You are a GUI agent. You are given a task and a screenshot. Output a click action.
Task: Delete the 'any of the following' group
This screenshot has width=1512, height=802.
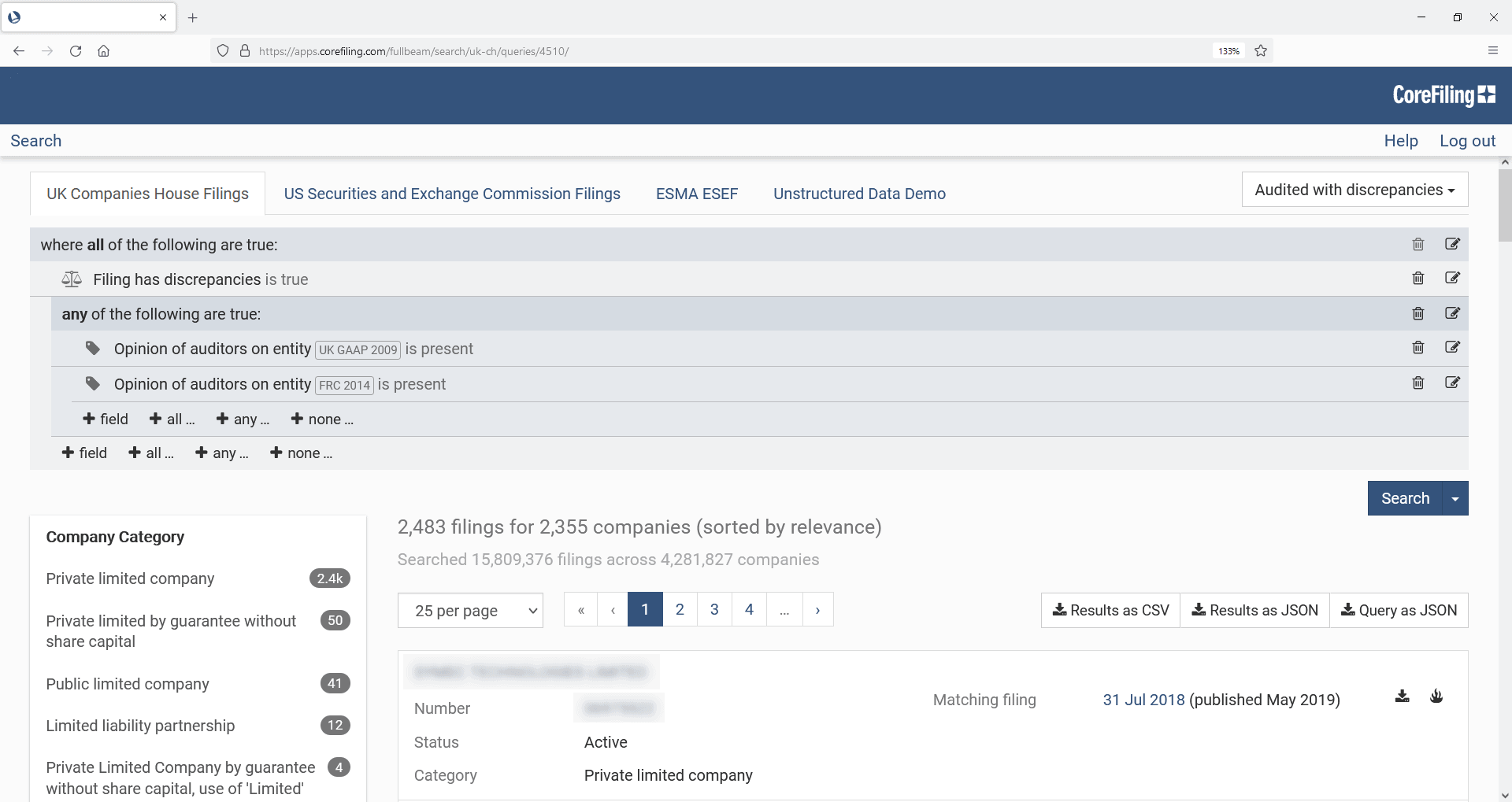coord(1418,313)
